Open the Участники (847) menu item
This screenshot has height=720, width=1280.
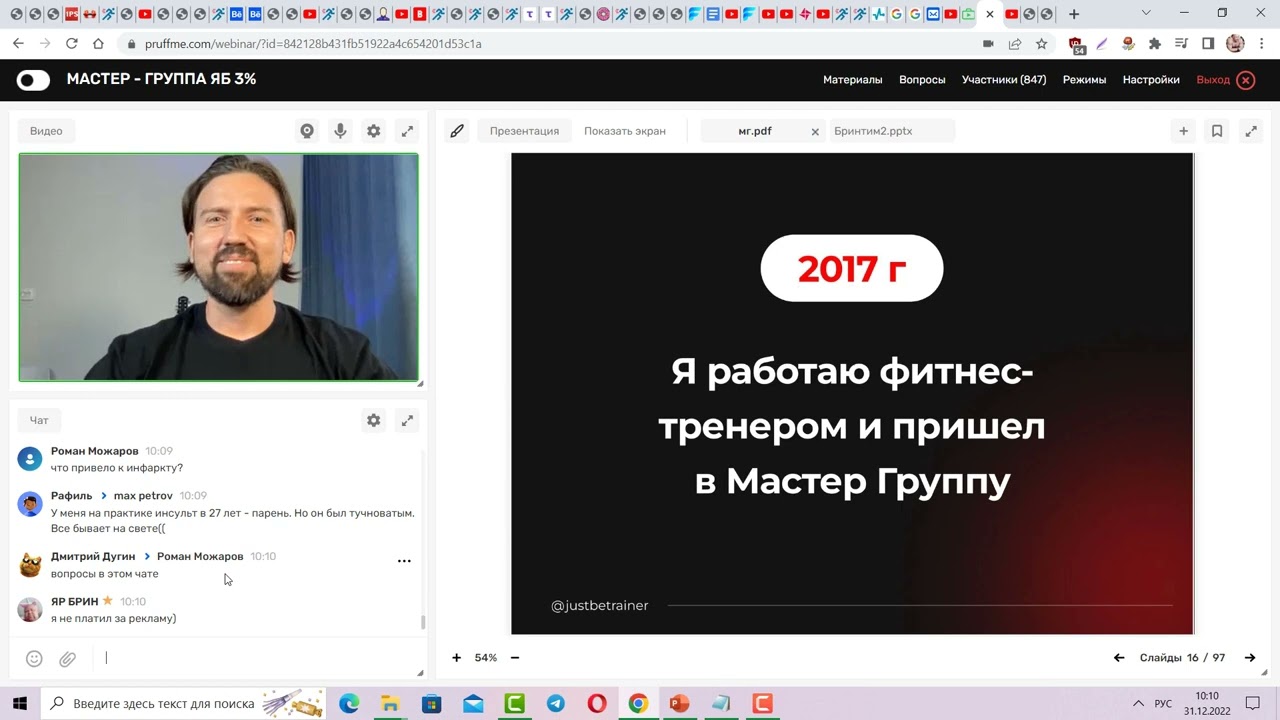[x=1004, y=79]
